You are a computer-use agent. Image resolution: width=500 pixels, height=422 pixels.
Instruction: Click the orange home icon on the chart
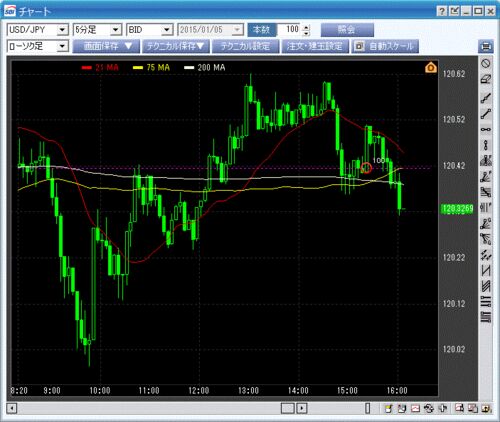click(x=430, y=67)
